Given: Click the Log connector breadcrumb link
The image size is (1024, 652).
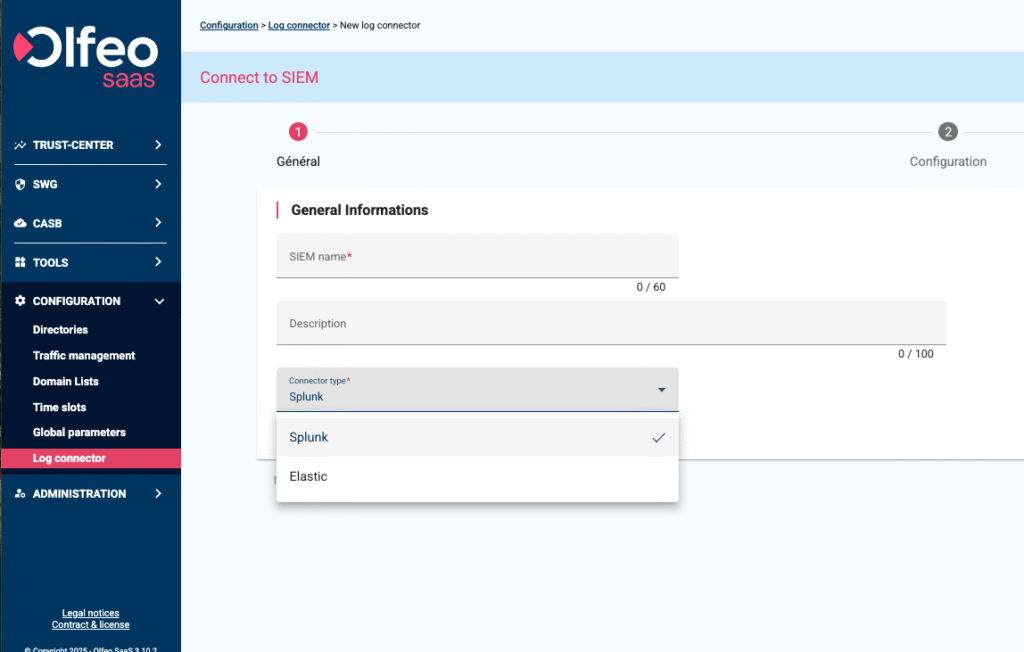Looking at the screenshot, I should (x=299, y=25).
